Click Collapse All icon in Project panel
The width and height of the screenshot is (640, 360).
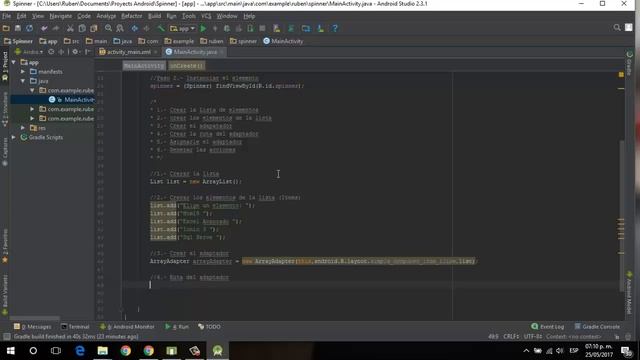[x=61, y=52]
